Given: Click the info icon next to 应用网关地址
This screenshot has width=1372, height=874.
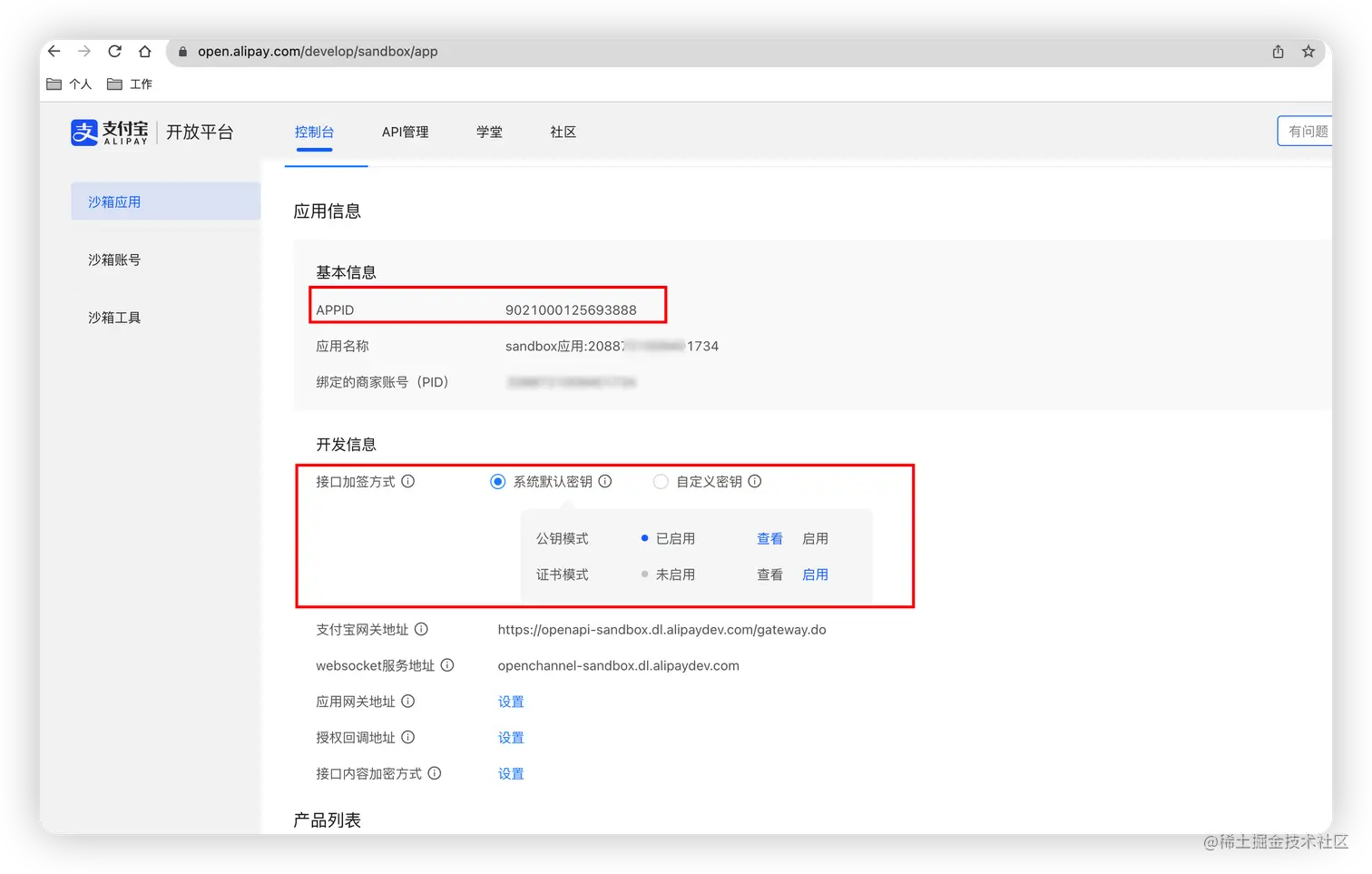Looking at the screenshot, I should coord(408,701).
